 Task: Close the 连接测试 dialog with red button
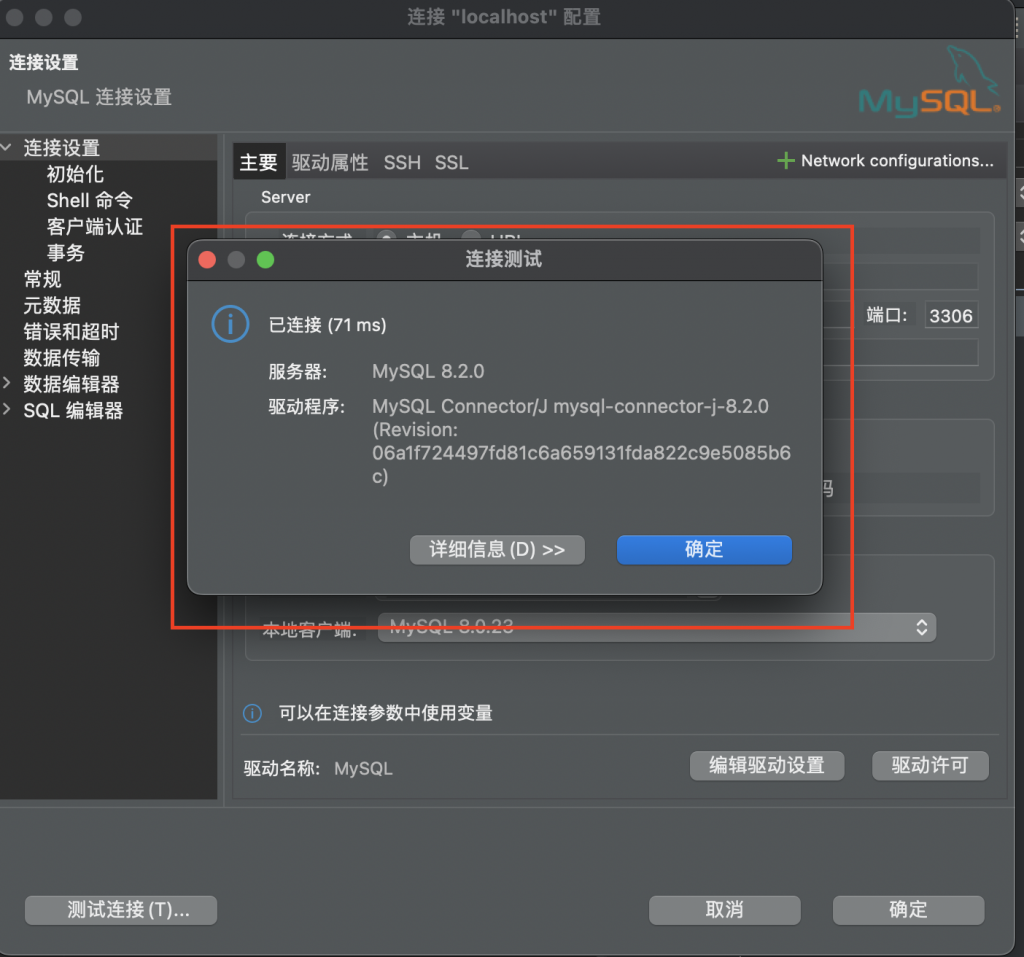[x=207, y=260]
